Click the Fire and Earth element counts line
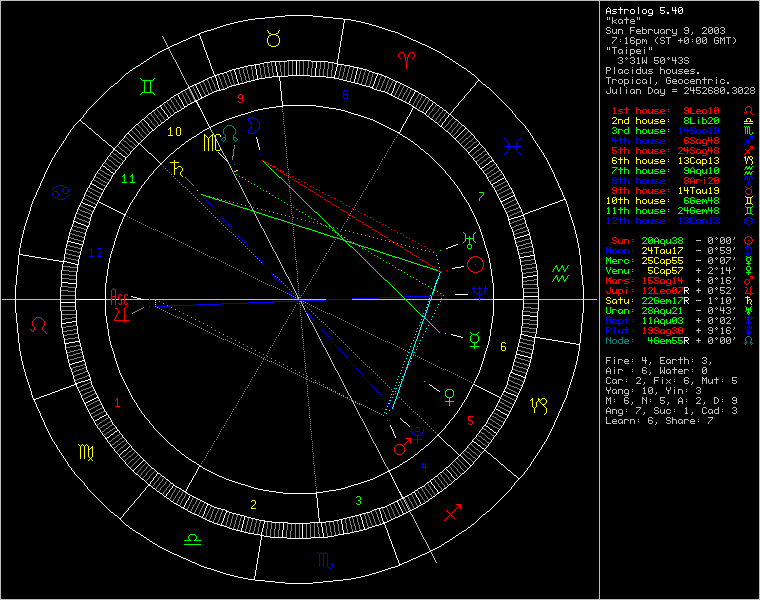 point(659,361)
